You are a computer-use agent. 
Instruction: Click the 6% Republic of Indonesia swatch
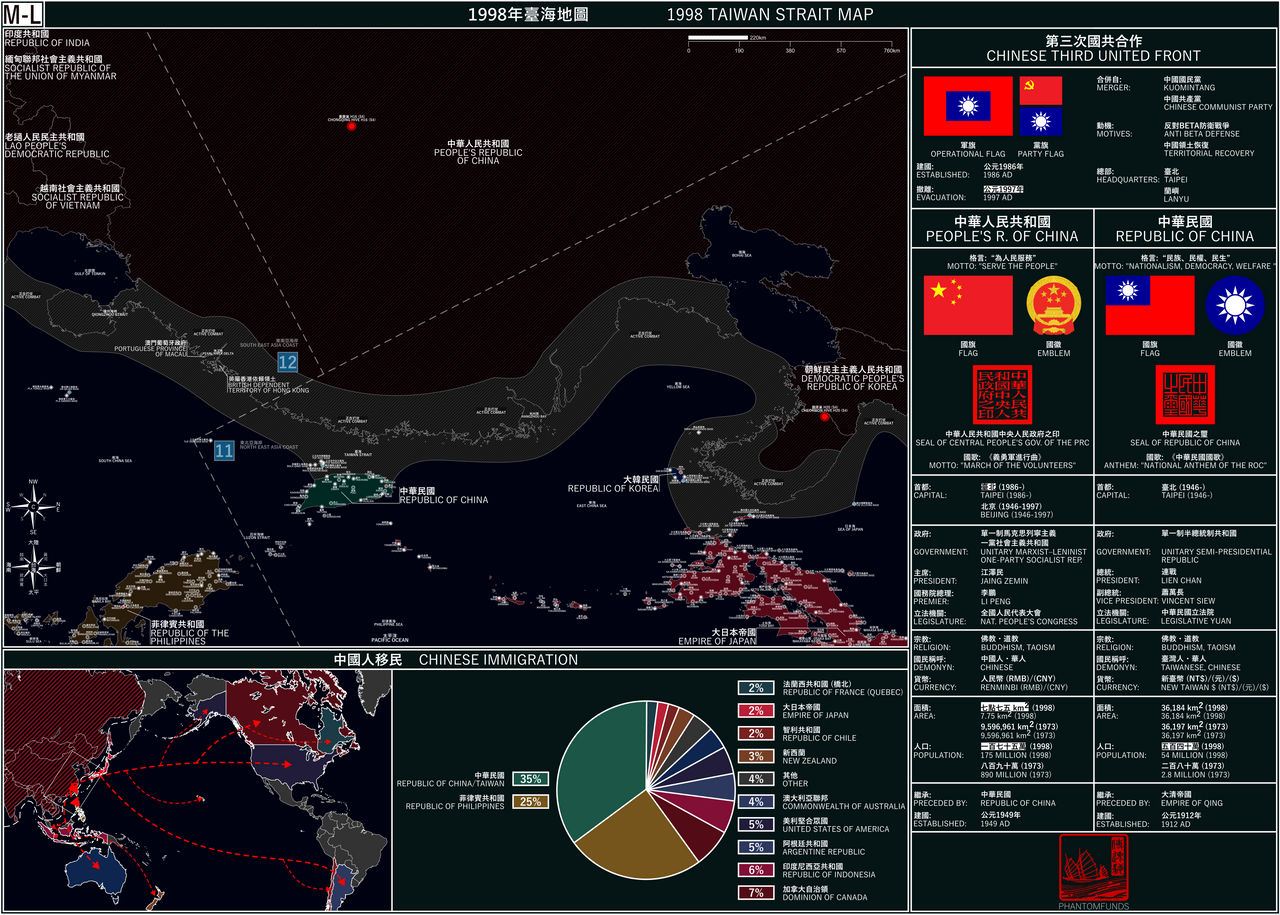pos(756,869)
